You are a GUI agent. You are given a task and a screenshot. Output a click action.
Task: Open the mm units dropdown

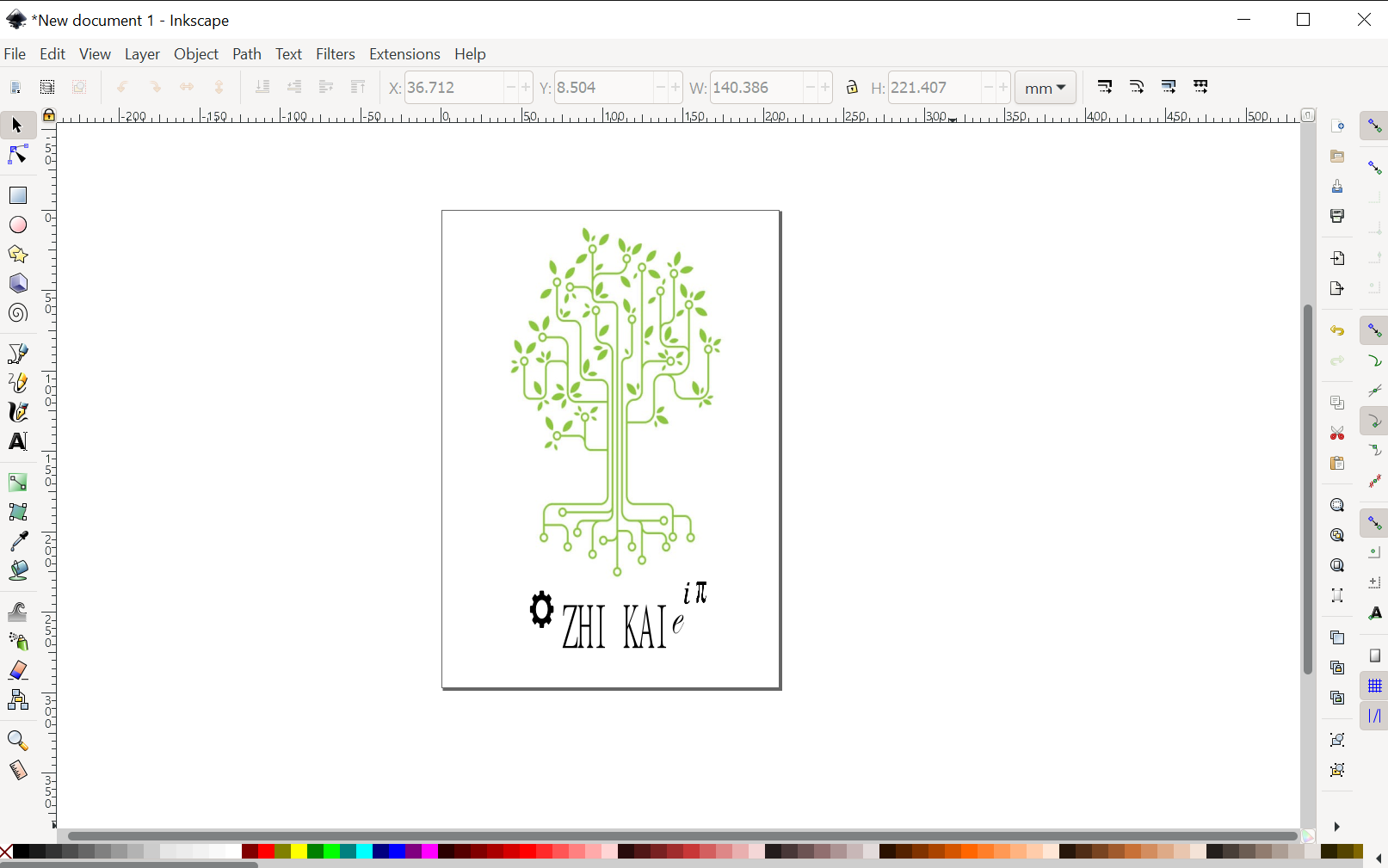(1045, 87)
